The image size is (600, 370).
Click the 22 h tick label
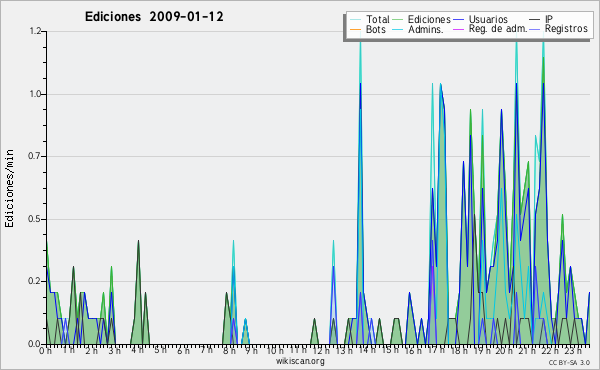click(550, 351)
